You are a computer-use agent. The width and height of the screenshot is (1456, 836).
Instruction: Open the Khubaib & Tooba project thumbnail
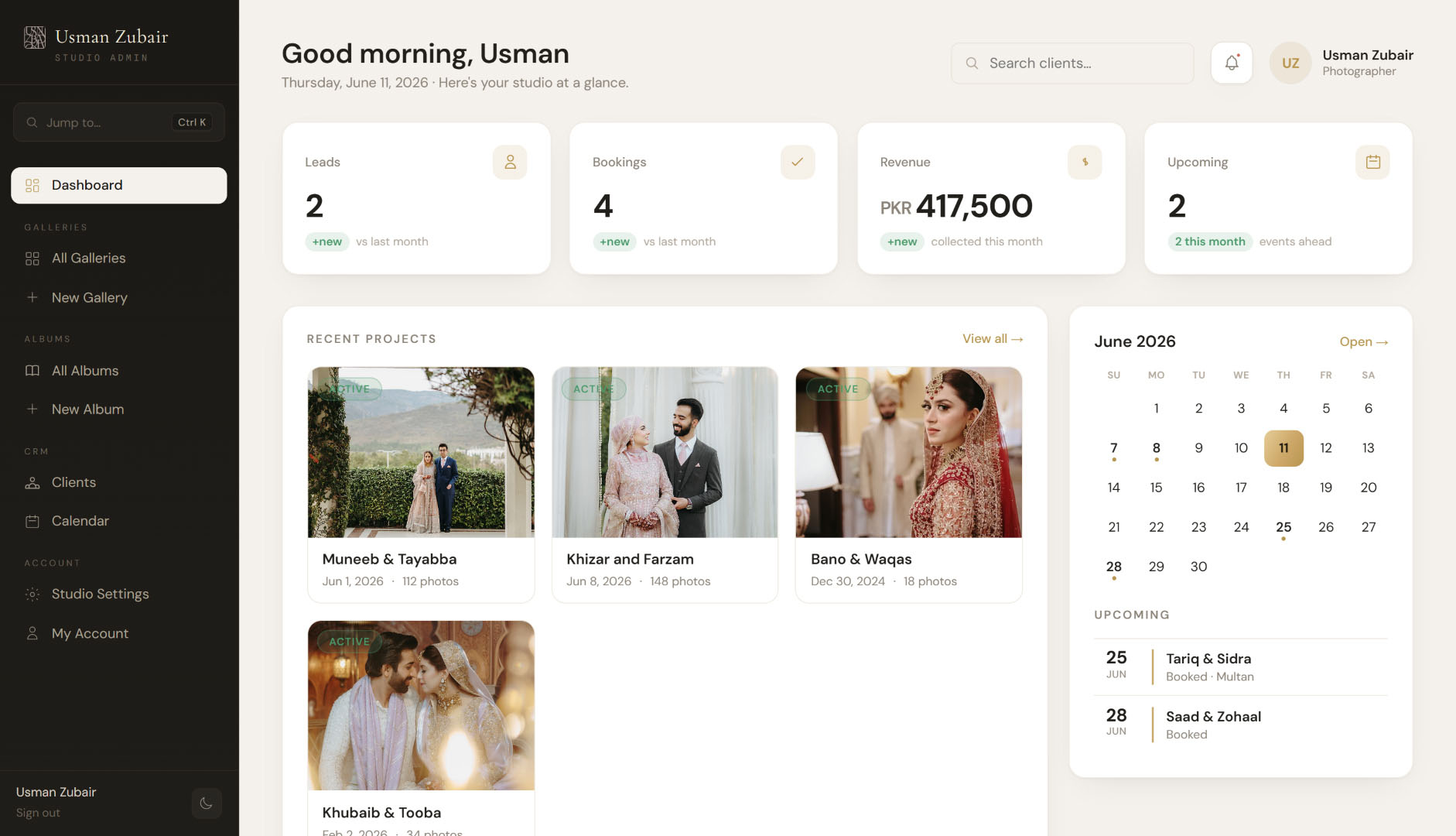[421, 705]
